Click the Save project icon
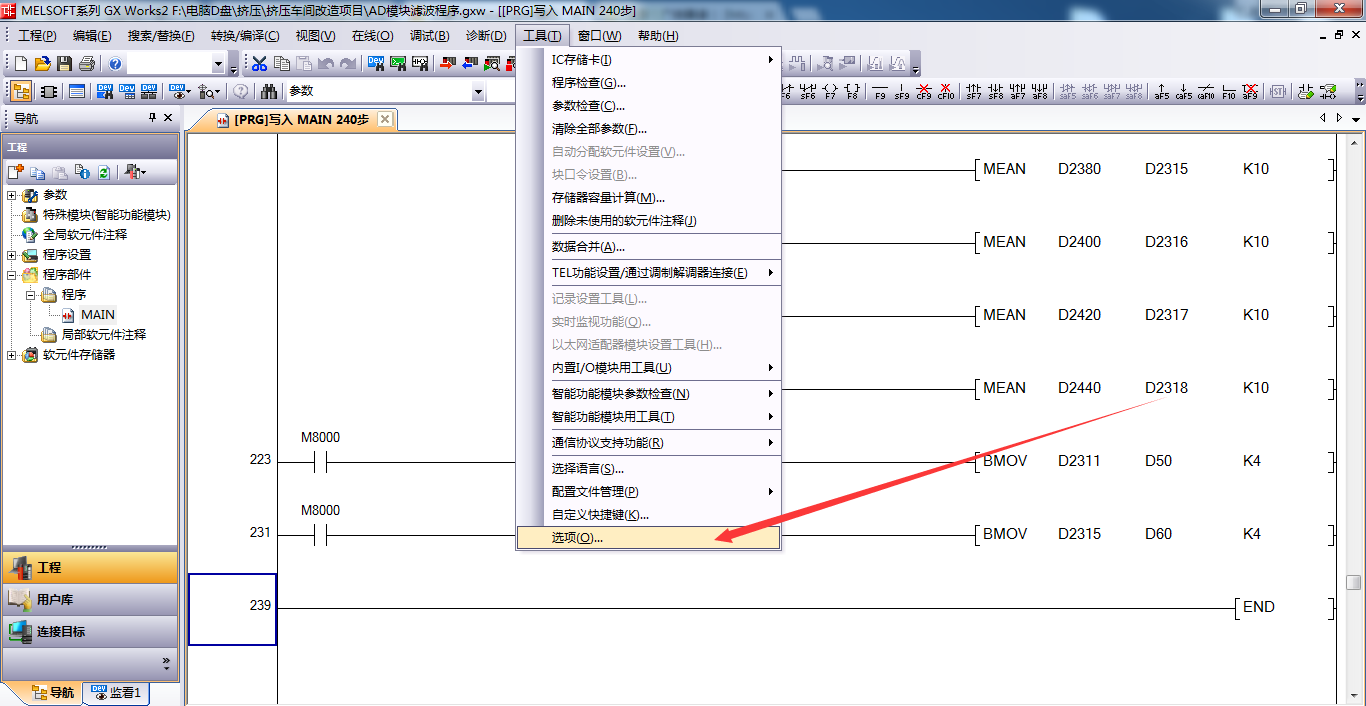The image size is (1366, 706). (64, 64)
